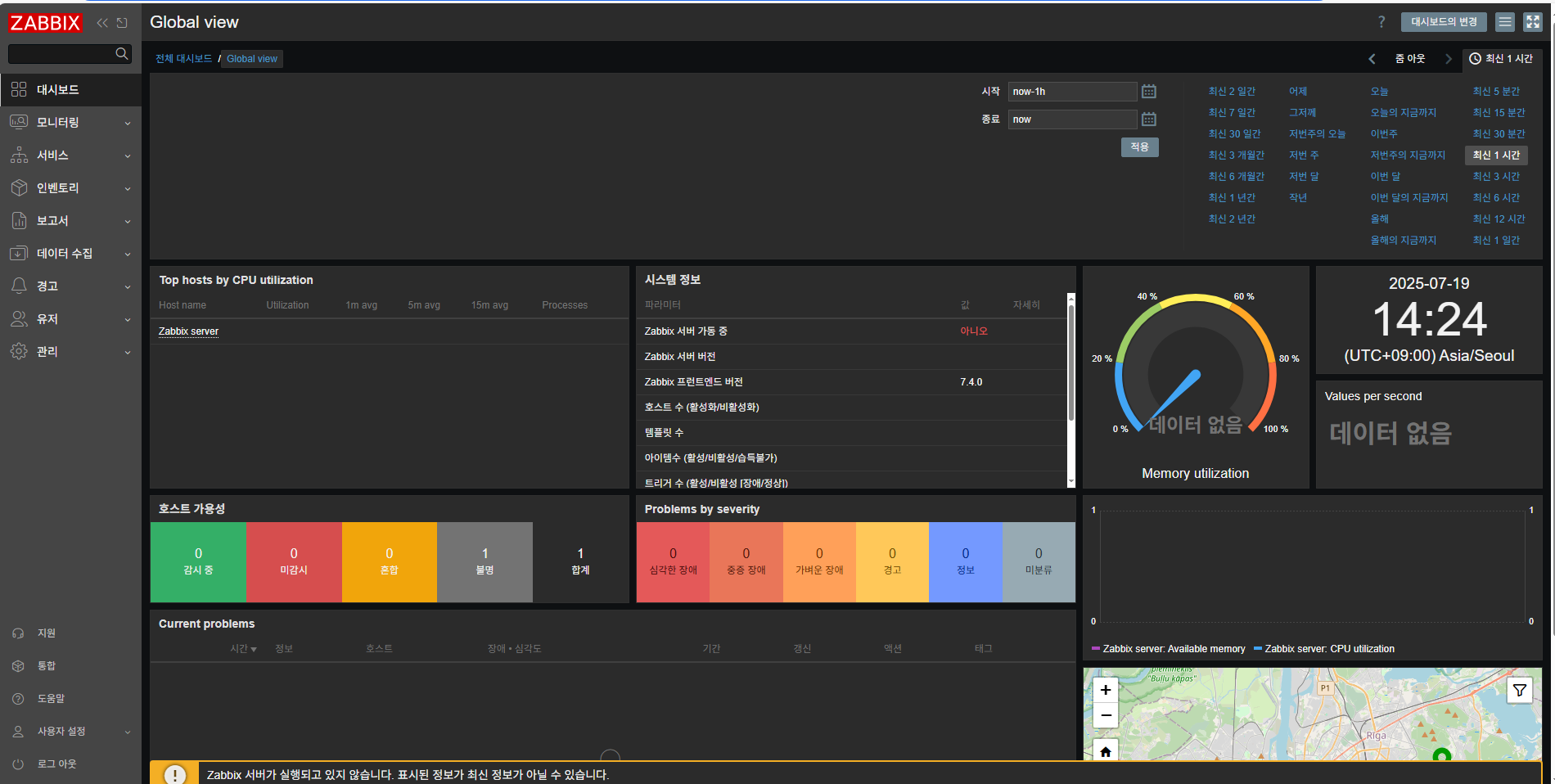Image resolution: width=1555 pixels, height=784 pixels.
Task: Click the green host marker on map
Action: [1442, 755]
